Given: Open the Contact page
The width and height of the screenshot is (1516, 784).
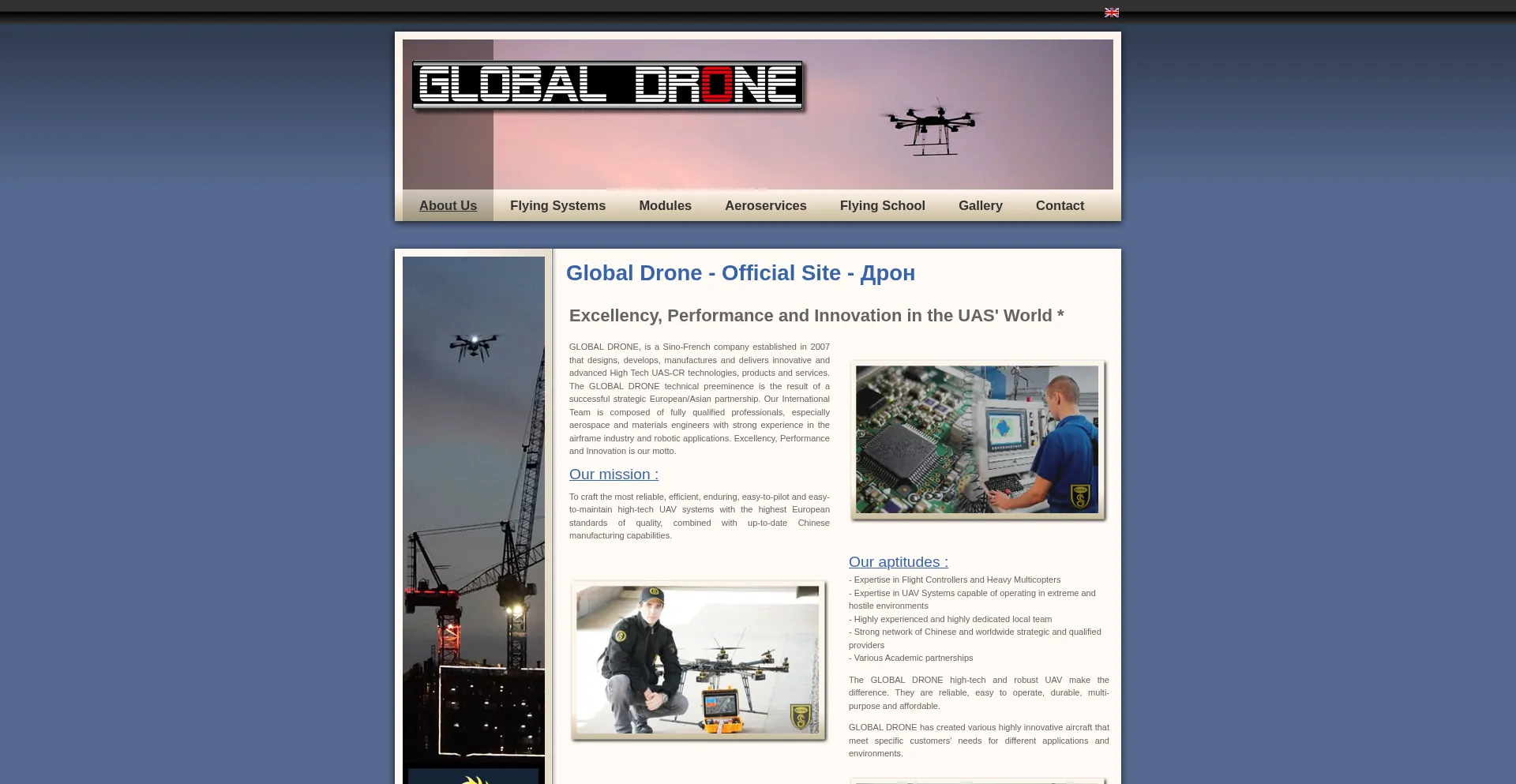Looking at the screenshot, I should pyautogui.click(x=1060, y=205).
